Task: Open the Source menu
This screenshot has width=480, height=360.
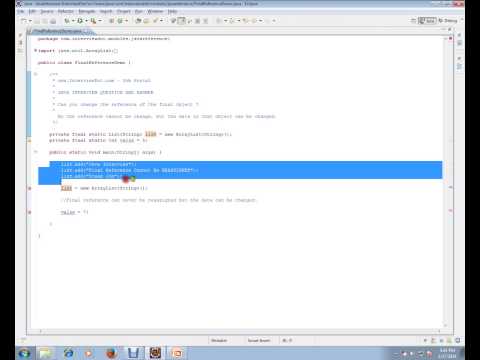Action: point(47,11)
